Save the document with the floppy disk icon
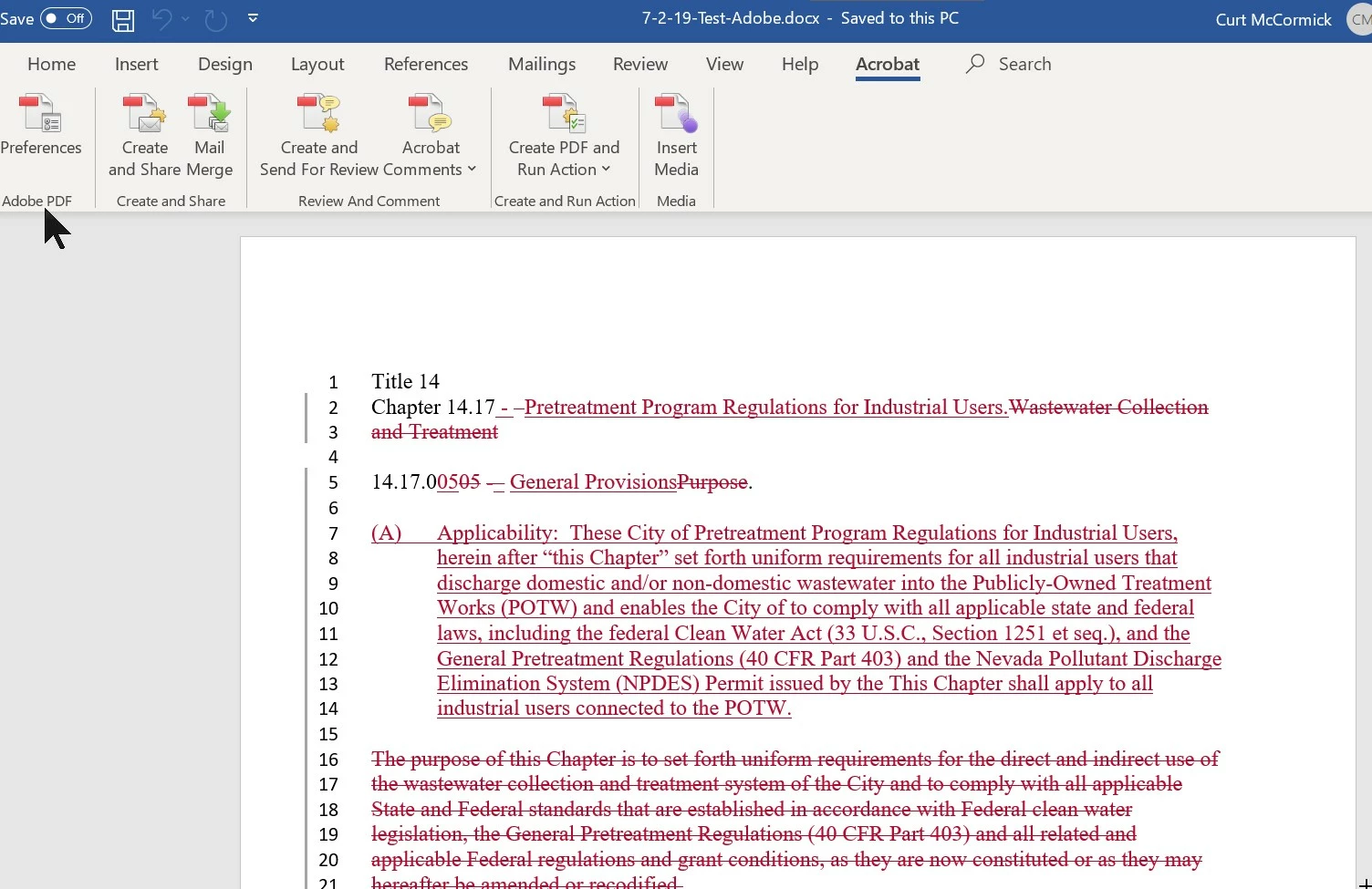This screenshot has width=1372, height=889. 123,19
